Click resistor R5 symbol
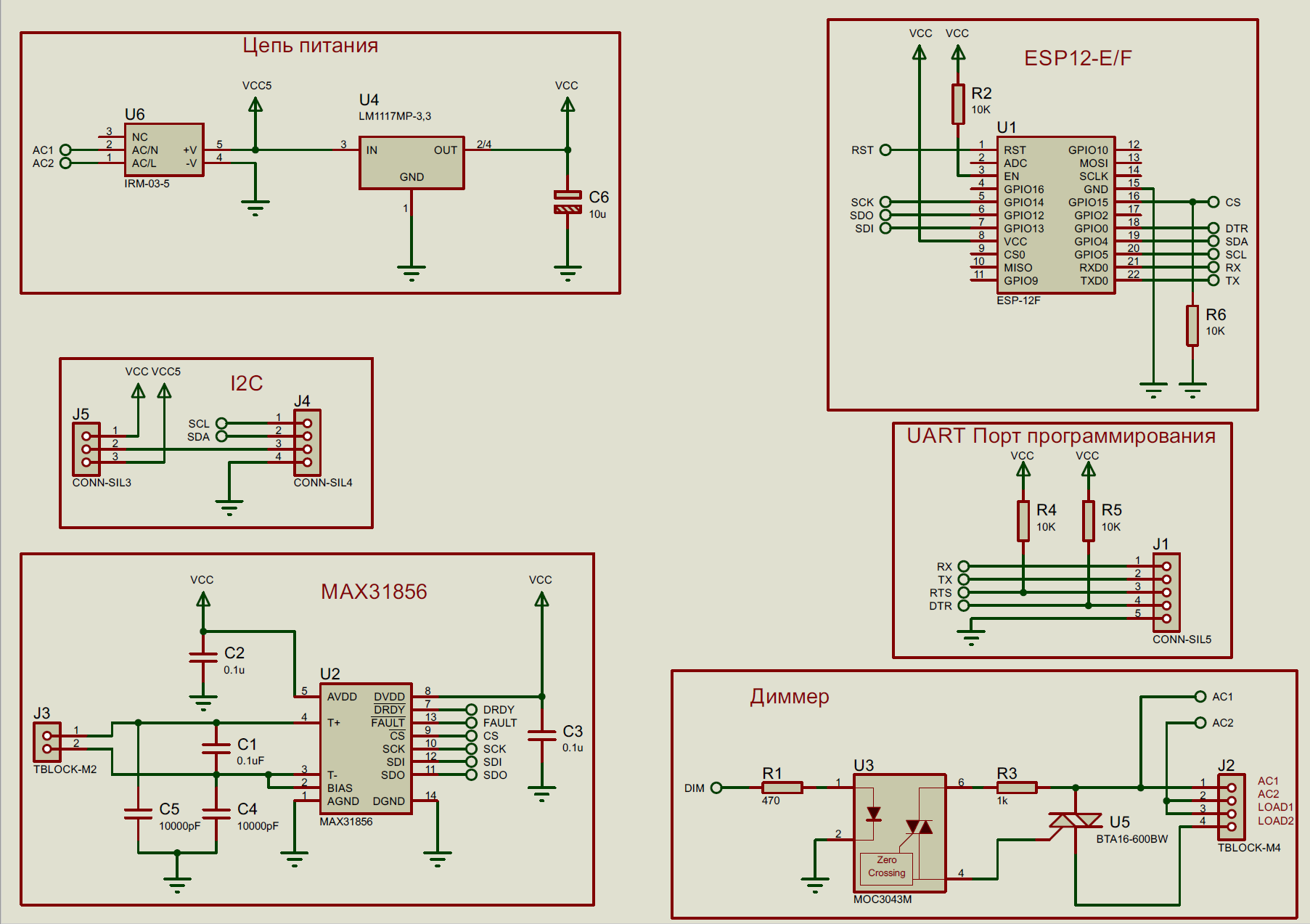Image resolution: width=1310 pixels, height=924 pixels. pyautogui.click(x=1089, y=520)
